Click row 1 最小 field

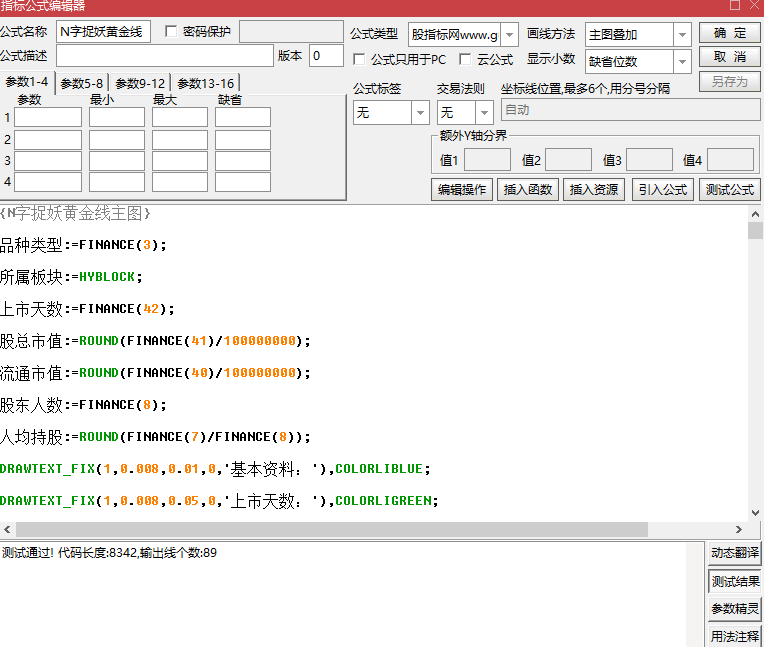click(117, 117)
